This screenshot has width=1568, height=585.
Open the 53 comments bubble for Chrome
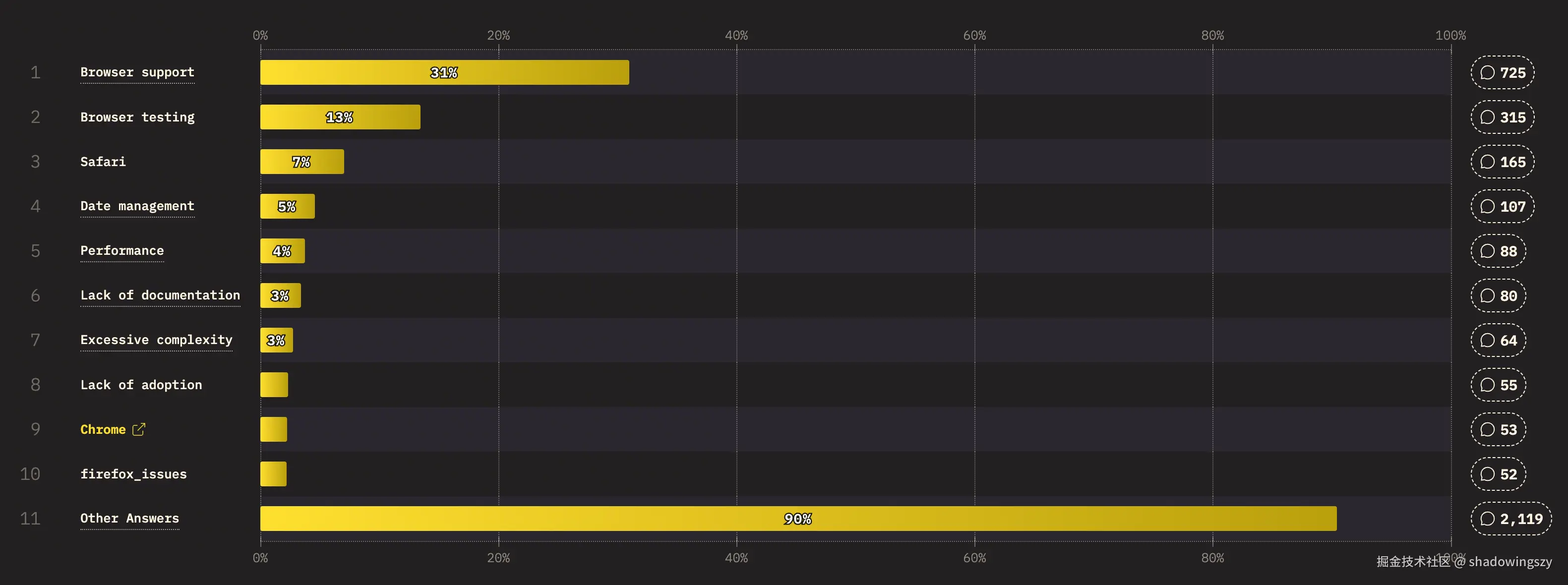[x=1498, y=429]
